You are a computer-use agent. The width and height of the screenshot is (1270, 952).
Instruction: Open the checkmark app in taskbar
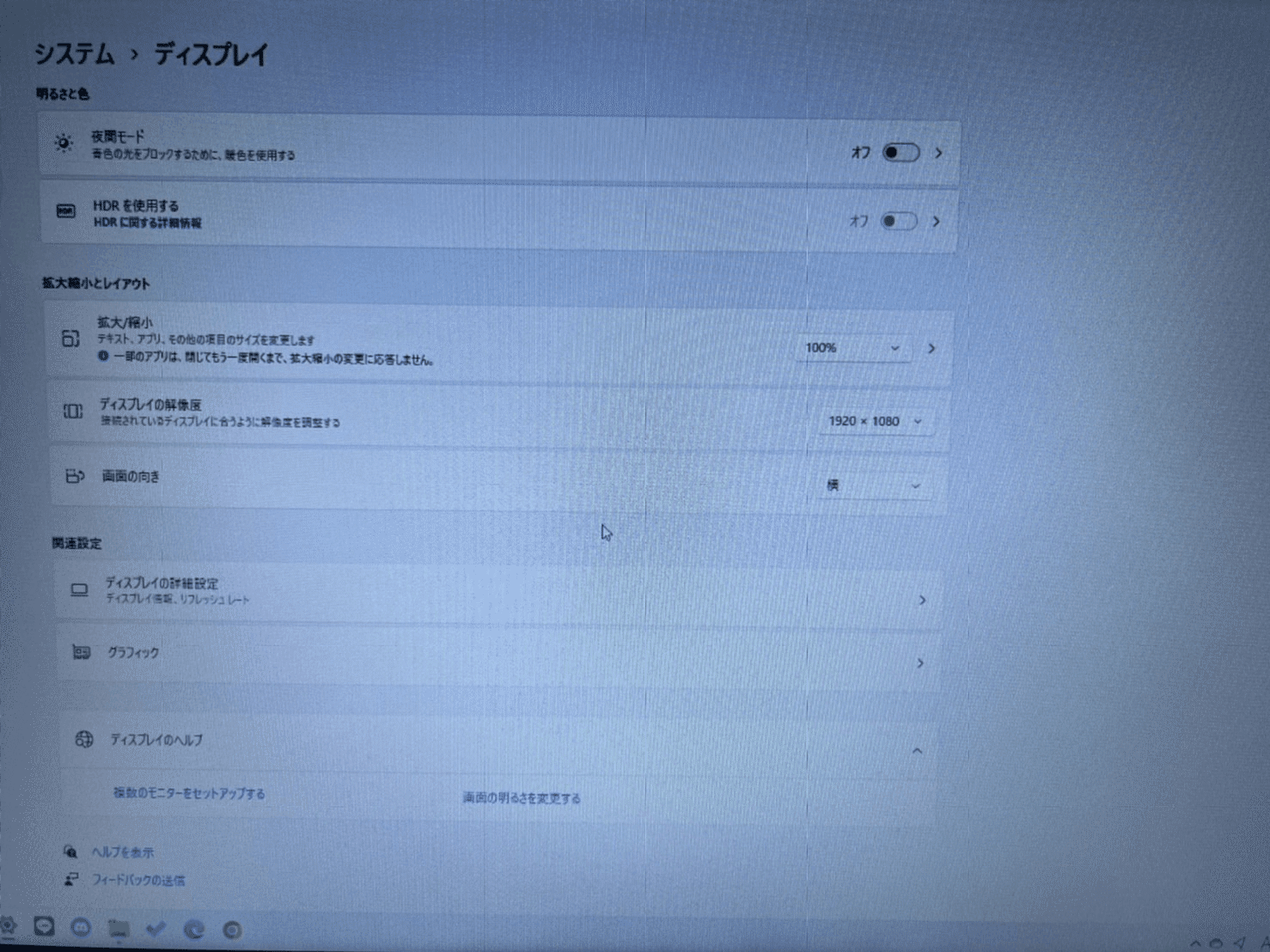click(156, 929)
